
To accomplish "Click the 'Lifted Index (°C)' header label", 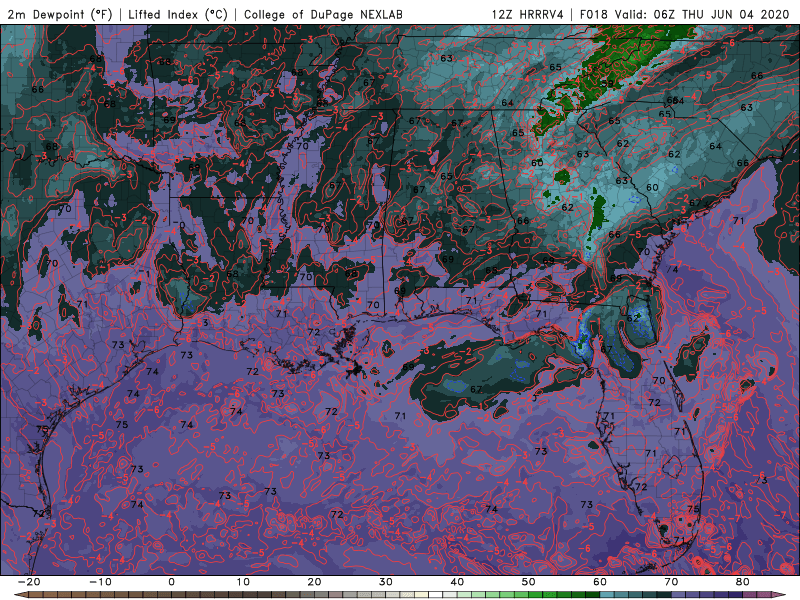I will click(x=178, y=15).
